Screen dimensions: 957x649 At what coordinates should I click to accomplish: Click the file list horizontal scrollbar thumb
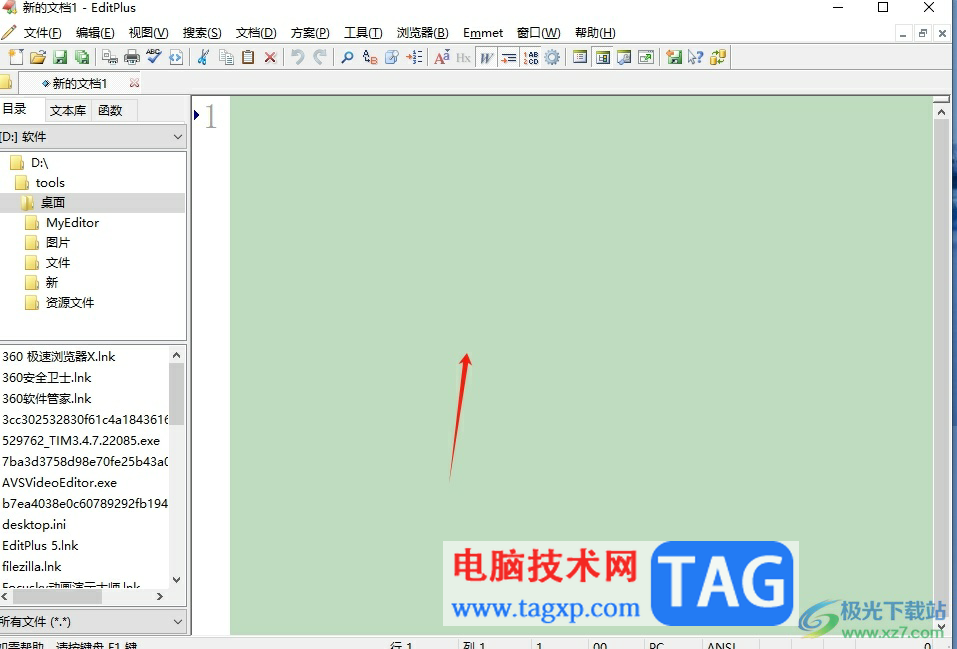pyautogui.click(x=57, y=596)
